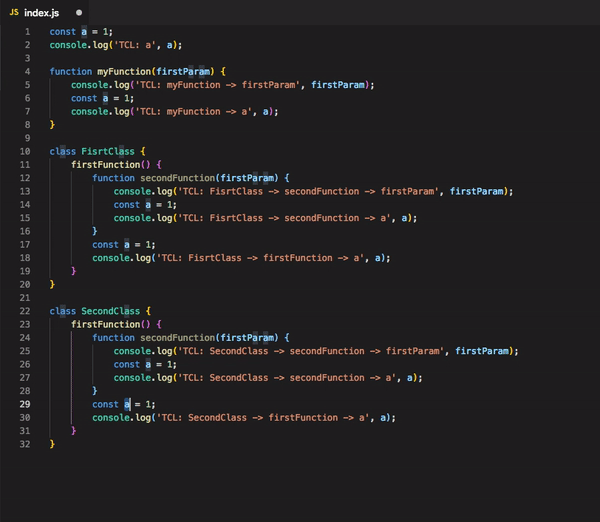
Task: Click 'console' on line 27
Action: [x=132, y=378]
